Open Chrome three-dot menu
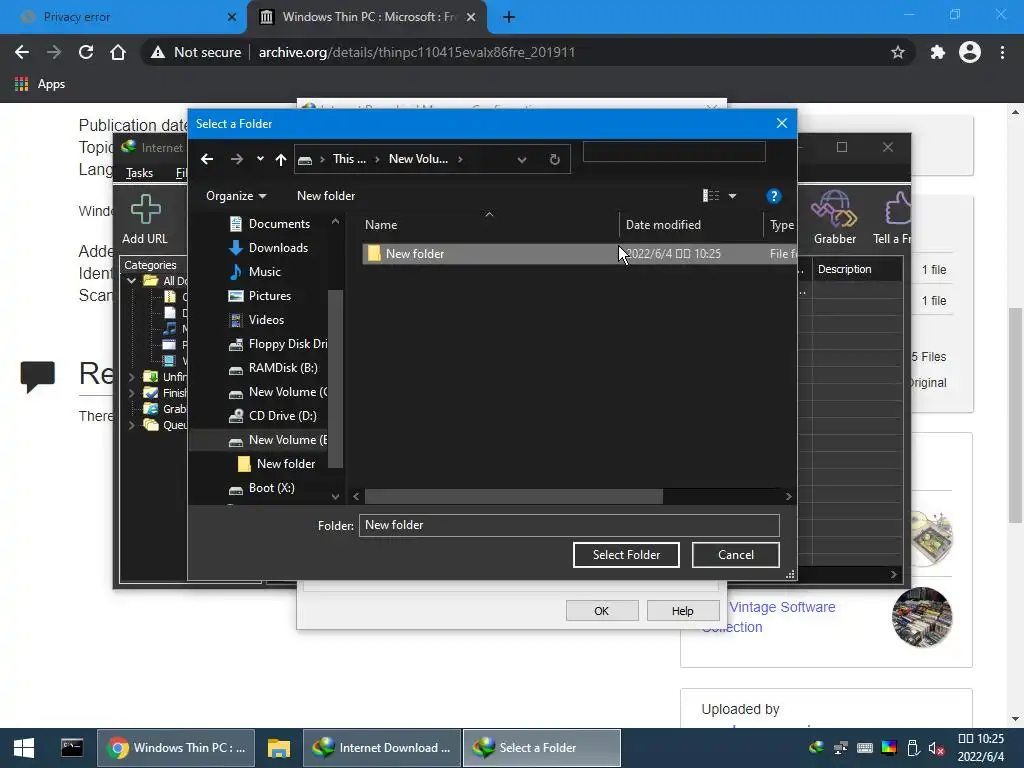The height and width of the screenshot is (768, 1024). tap(1002, 52)
